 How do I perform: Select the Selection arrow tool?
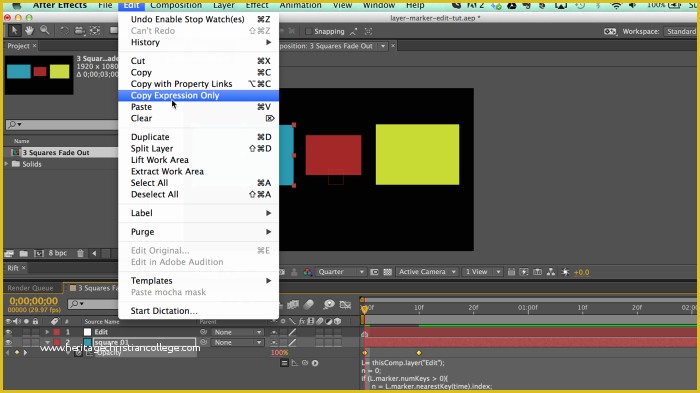tap(14, 30)
